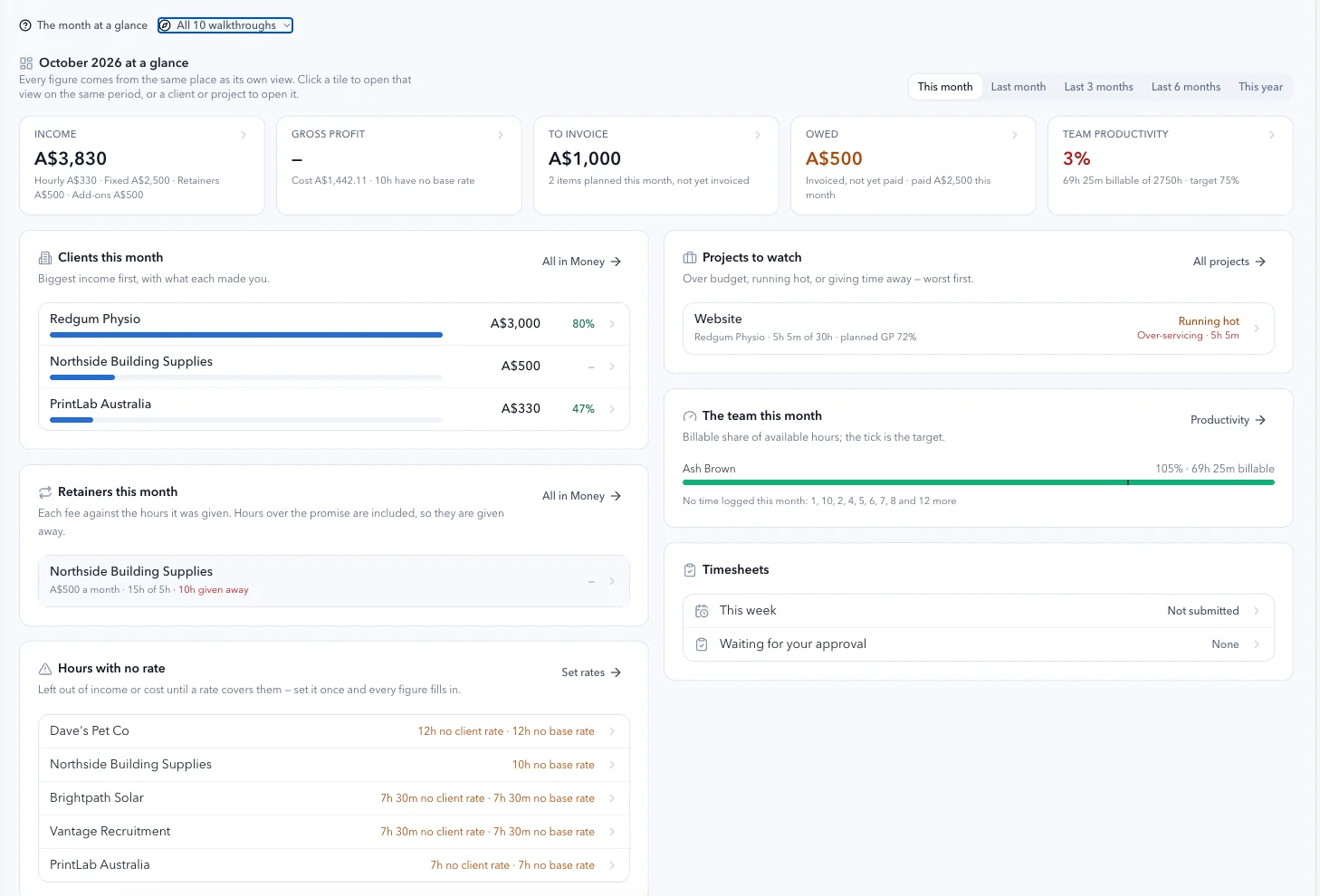Click clipboard-check icon on 'Waiting for your approval'
The image size is (1320, 896).
click(702, 644)
